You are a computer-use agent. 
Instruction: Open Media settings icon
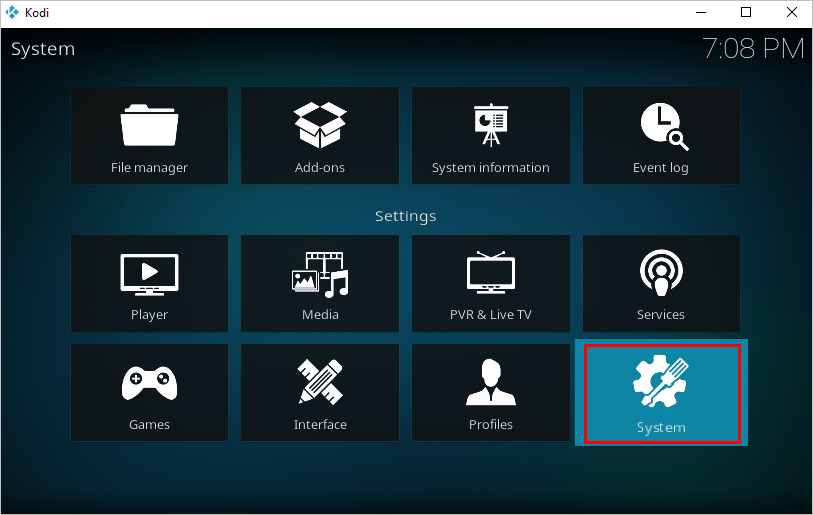tap(320, 275)
